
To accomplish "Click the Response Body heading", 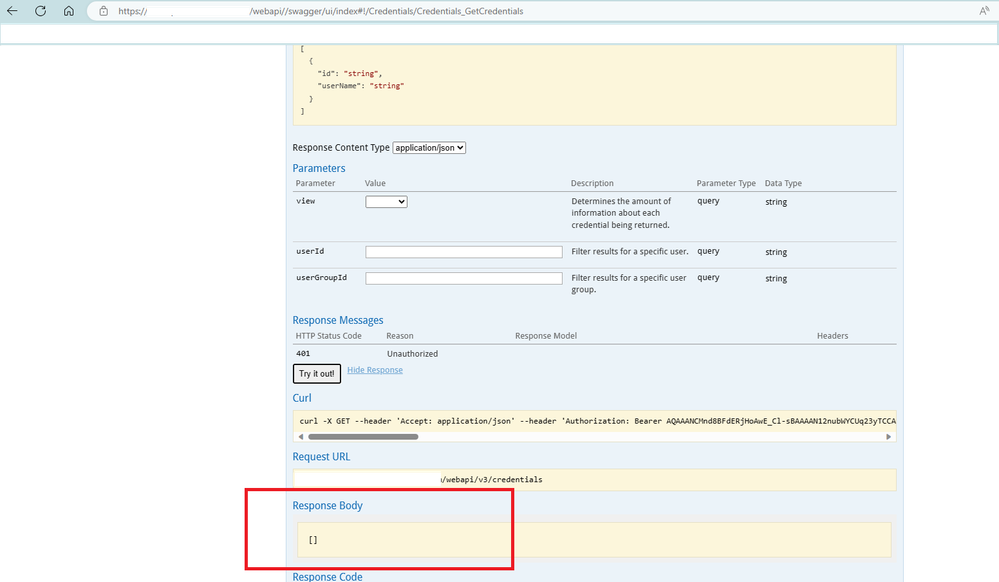I will pos(327,506).
